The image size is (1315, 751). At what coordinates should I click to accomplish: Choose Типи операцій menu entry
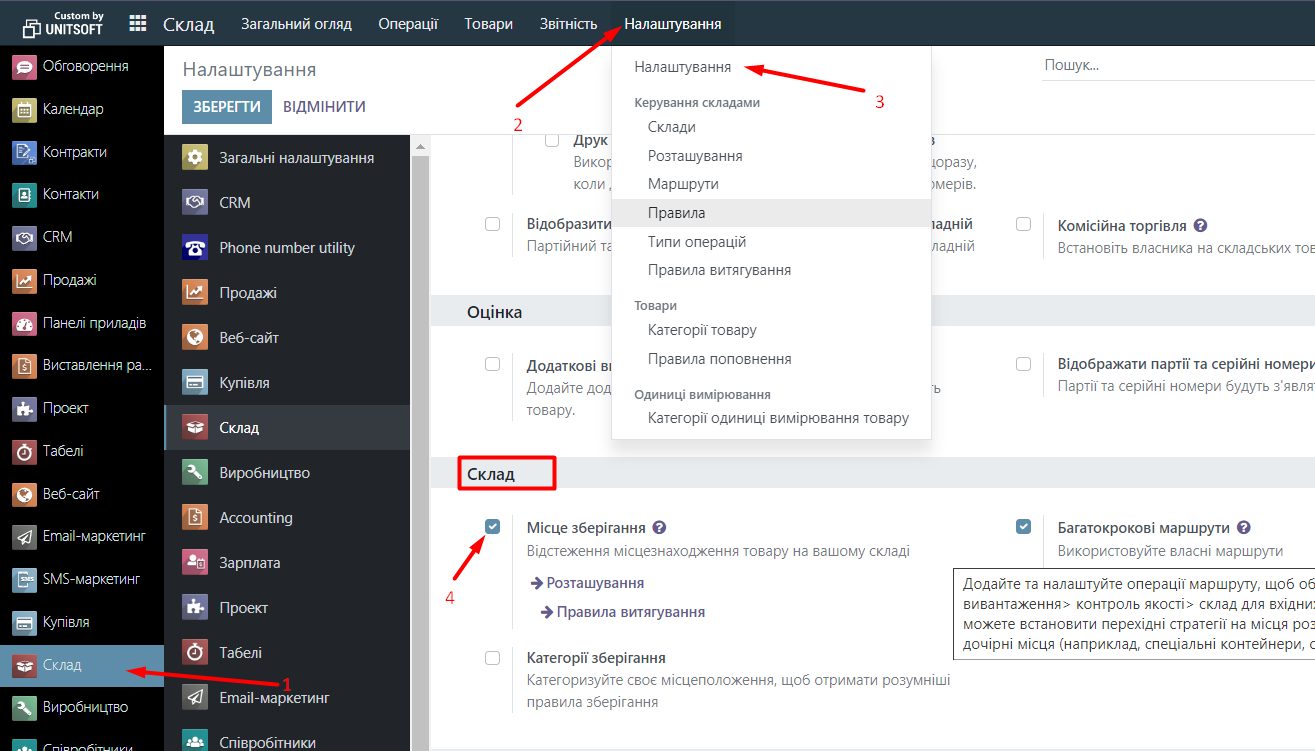click(x=697, y=242)
